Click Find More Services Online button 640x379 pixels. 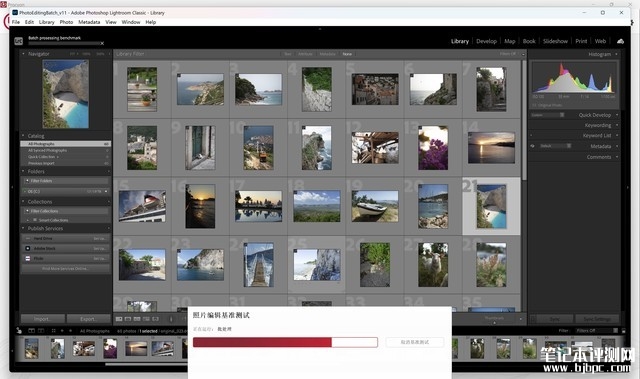click(65, 268)
